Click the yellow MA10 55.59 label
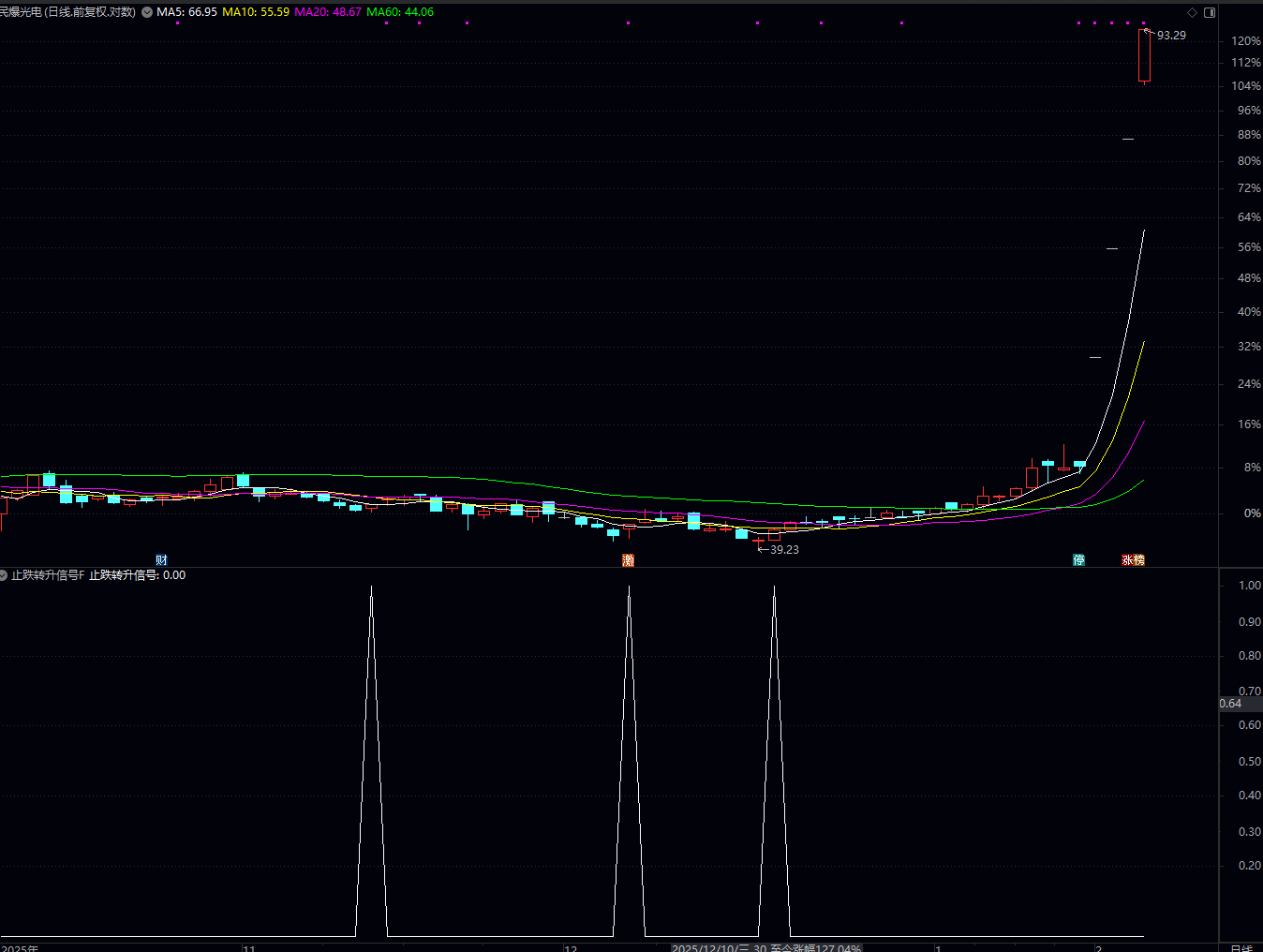Screen dimensions: 1263x952 coord(256,12)
